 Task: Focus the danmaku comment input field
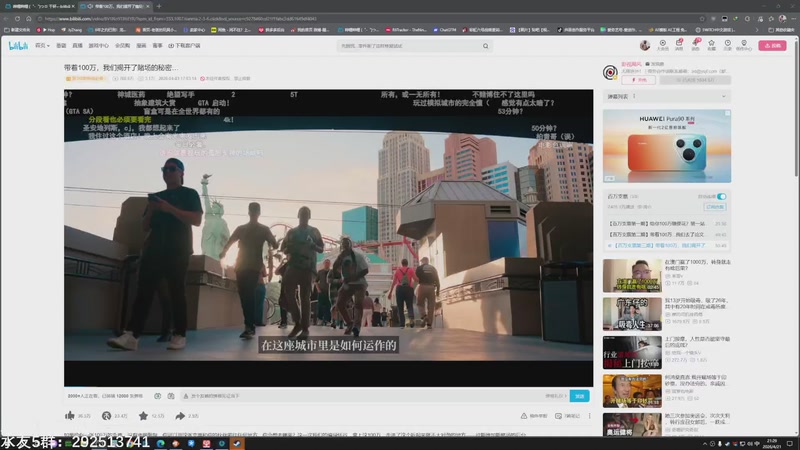click(362, 396)
